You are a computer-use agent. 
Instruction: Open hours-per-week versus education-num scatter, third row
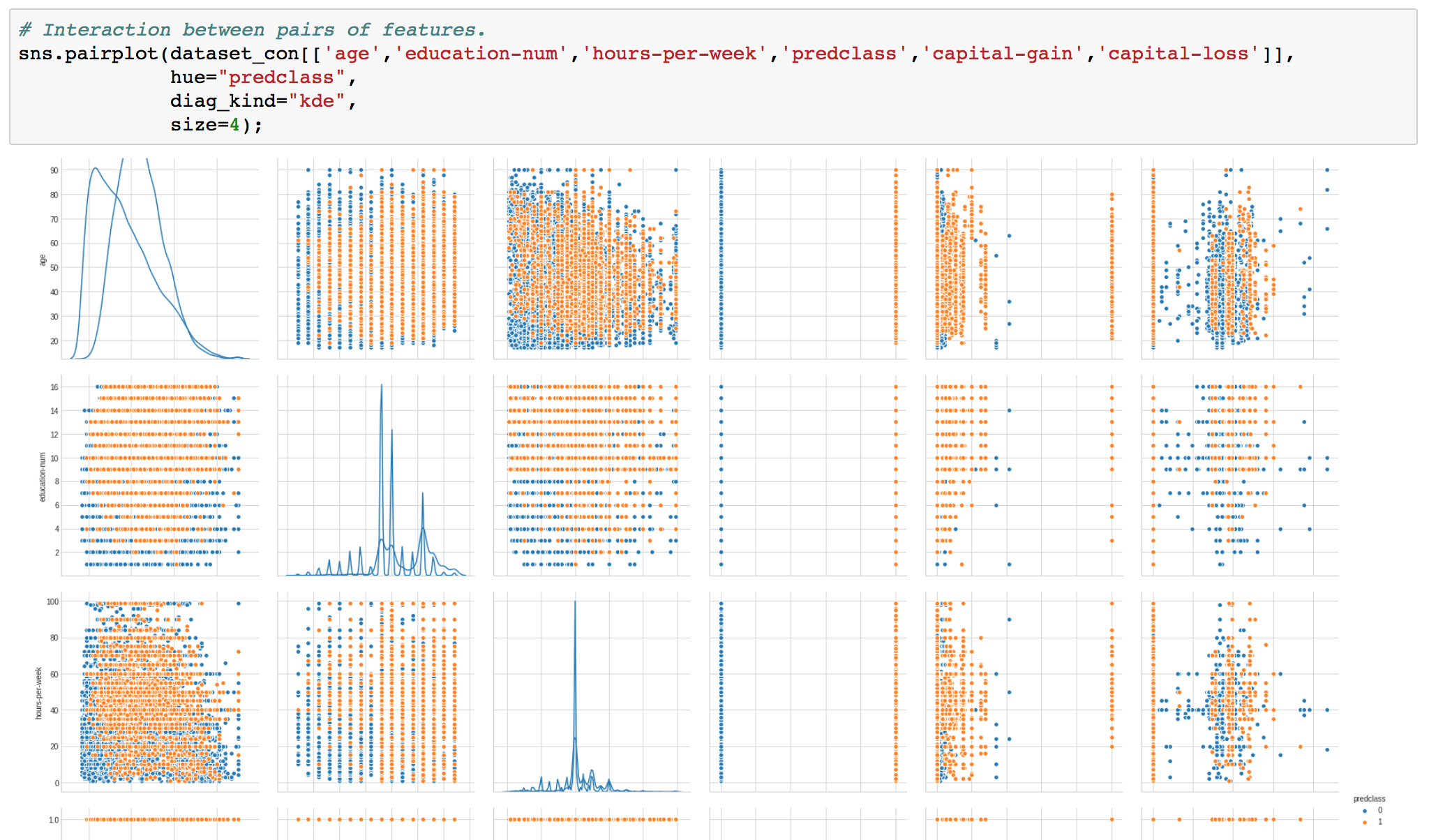tap(375, 691)
